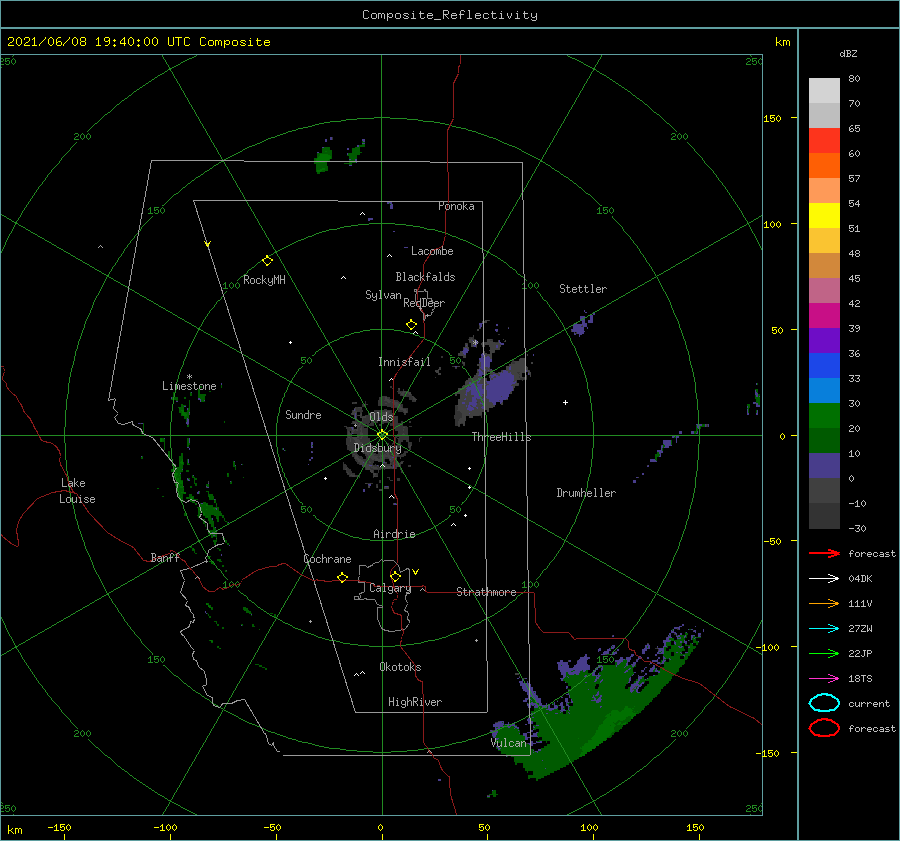This screenshot has height=841, width=900.
Task: Click the Blackfalds city label
Action: [425, 277]
